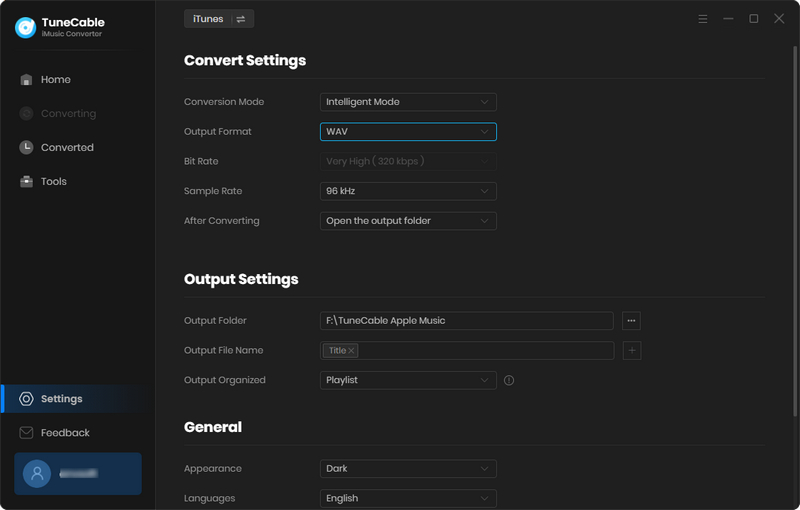
Task: Click the Converting spinner icon
Action: pos(26,113)
